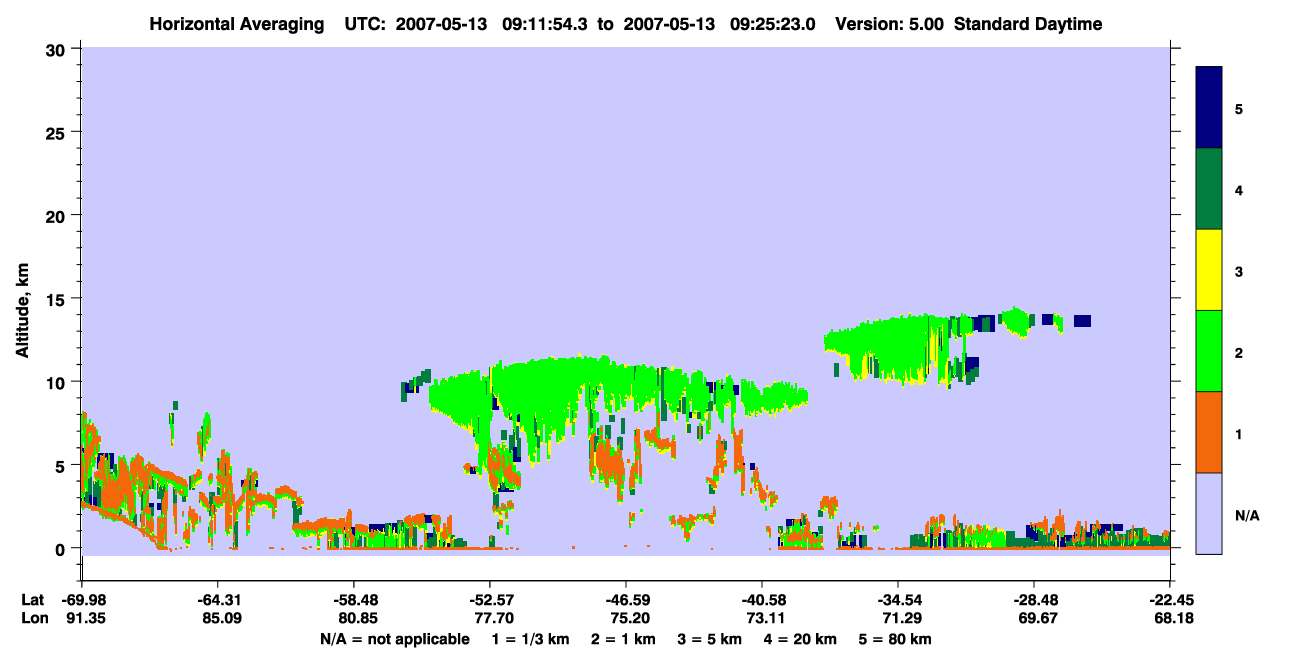
Task: Click the legend text 'N/A = not applicable'
Action: (x=394, y=639)
